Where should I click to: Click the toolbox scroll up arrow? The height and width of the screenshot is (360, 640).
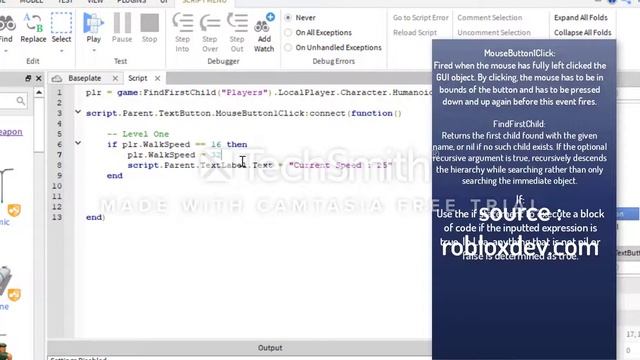[39, 93]
